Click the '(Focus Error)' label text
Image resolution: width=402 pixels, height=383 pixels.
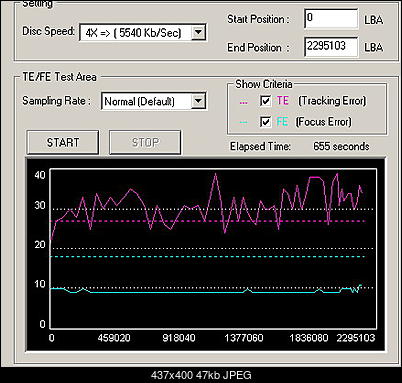point(323,122)
